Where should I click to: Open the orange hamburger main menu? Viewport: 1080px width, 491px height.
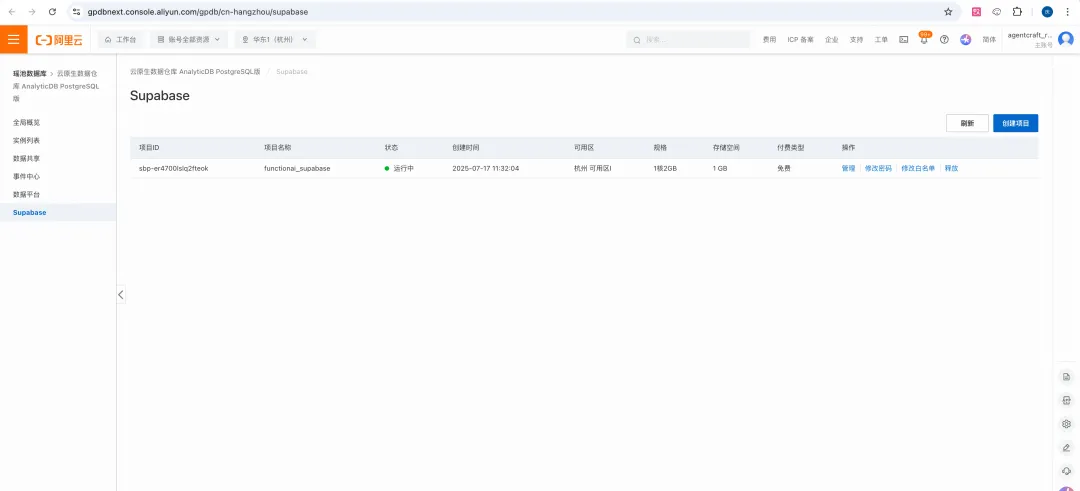(14, 39)
